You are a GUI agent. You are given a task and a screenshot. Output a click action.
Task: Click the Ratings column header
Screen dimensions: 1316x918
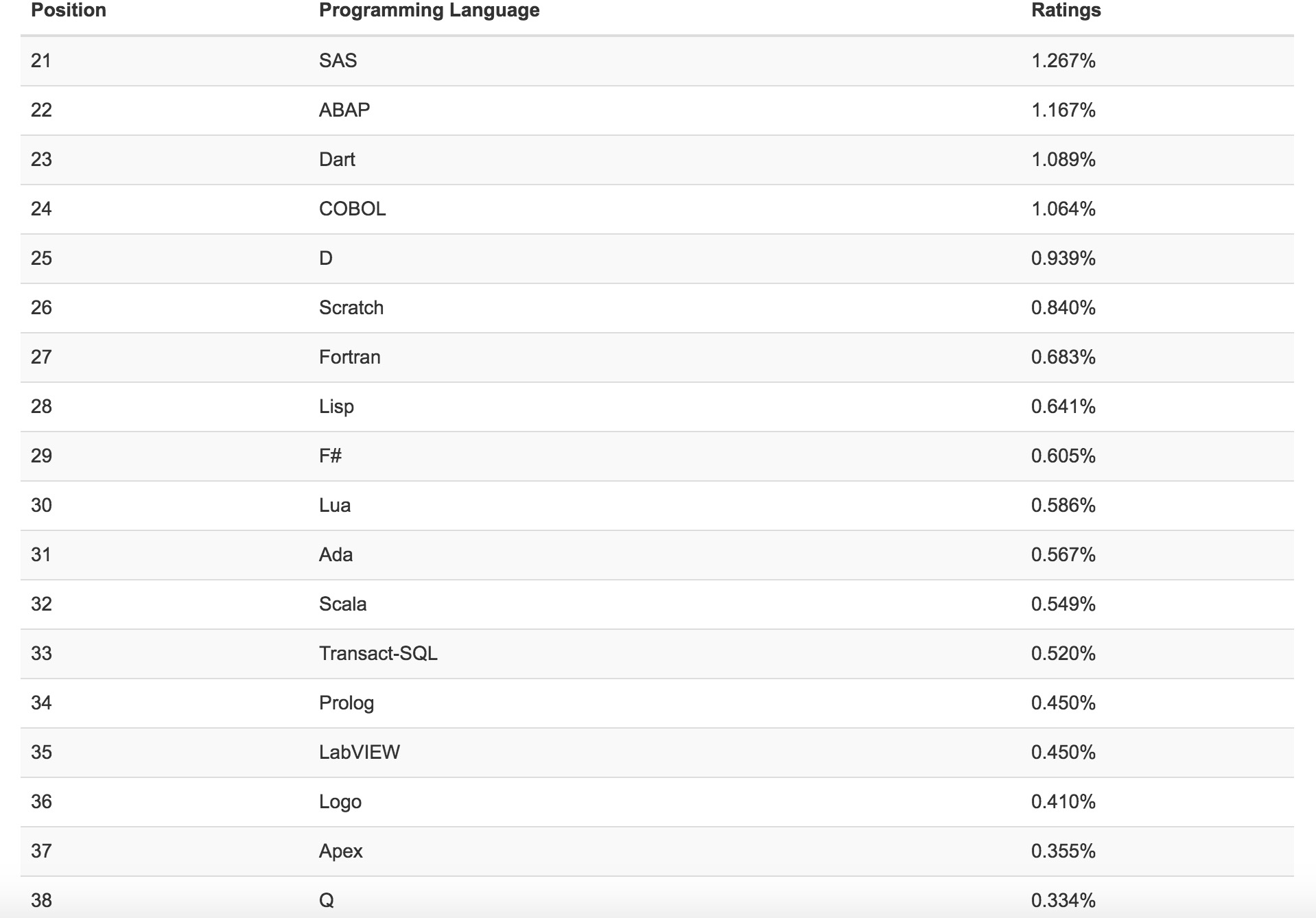click(x=1066, y=10)
